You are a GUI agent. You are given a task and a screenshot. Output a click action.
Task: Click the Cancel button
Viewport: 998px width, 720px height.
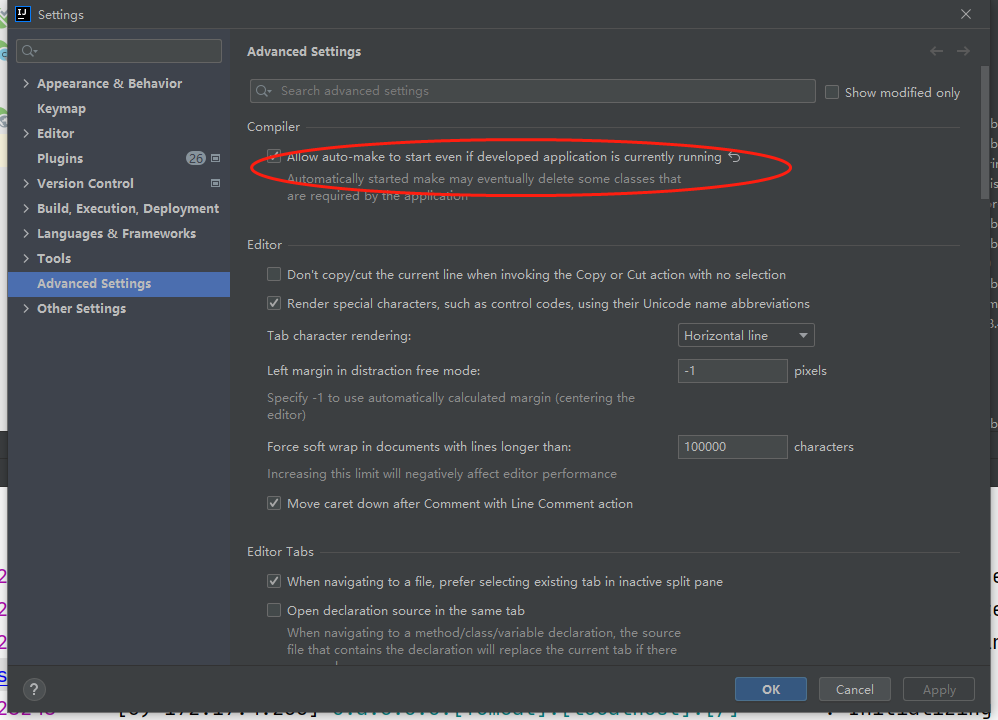[854, 689]
